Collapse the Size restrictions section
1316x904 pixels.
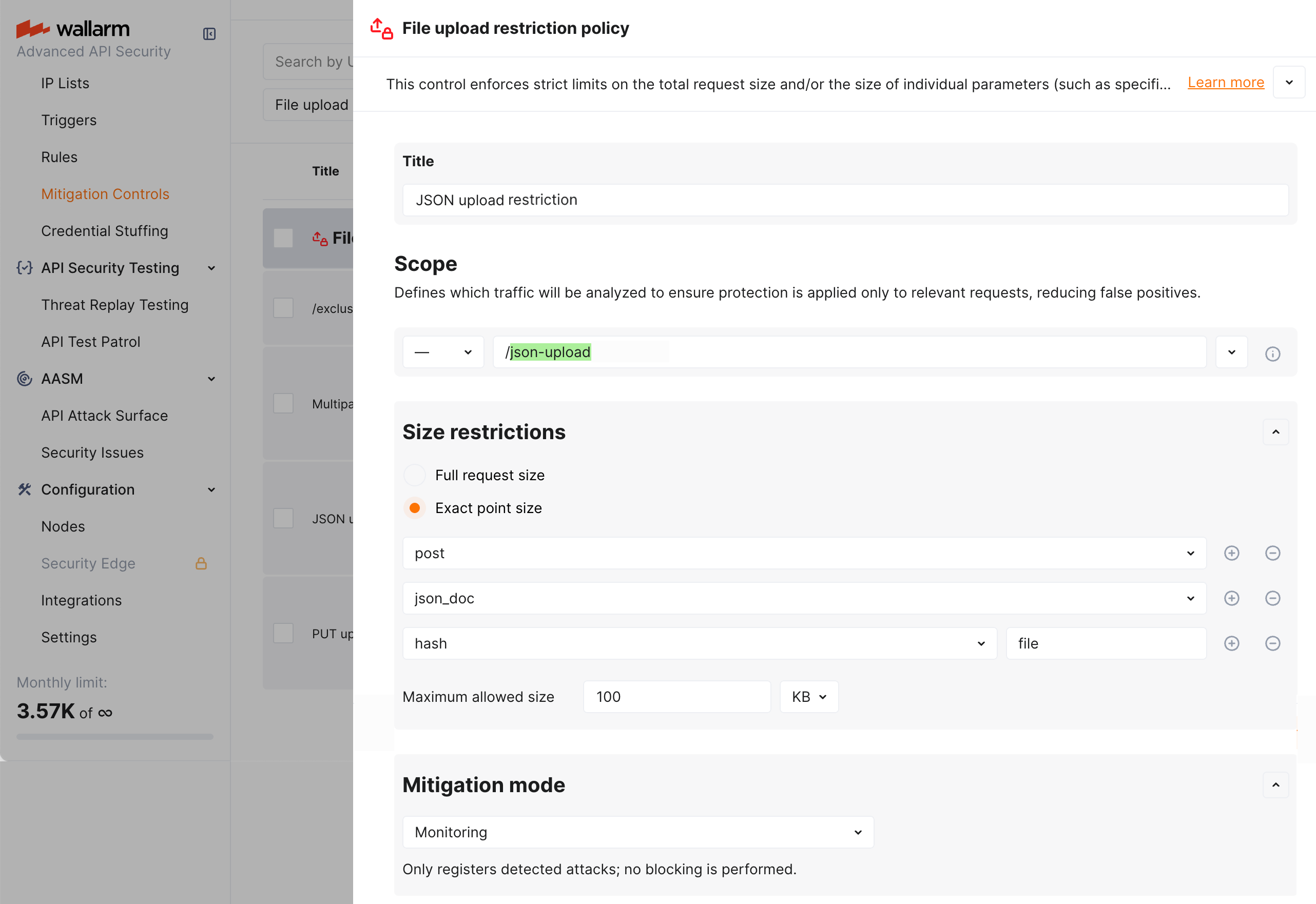[1276, 431]
